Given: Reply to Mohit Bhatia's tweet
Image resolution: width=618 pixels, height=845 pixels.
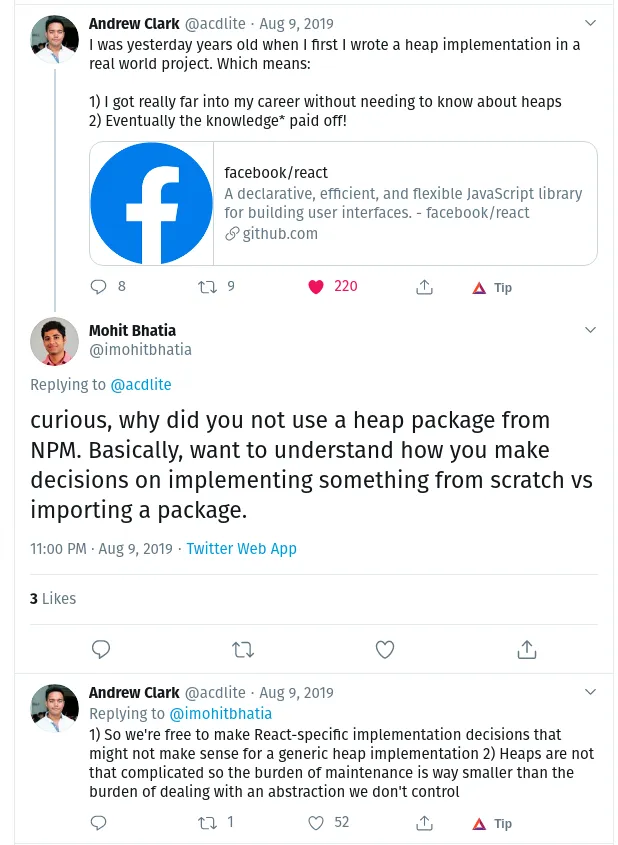Looking at the screenshot, I should pyautogui.click(x=100, y=650).
